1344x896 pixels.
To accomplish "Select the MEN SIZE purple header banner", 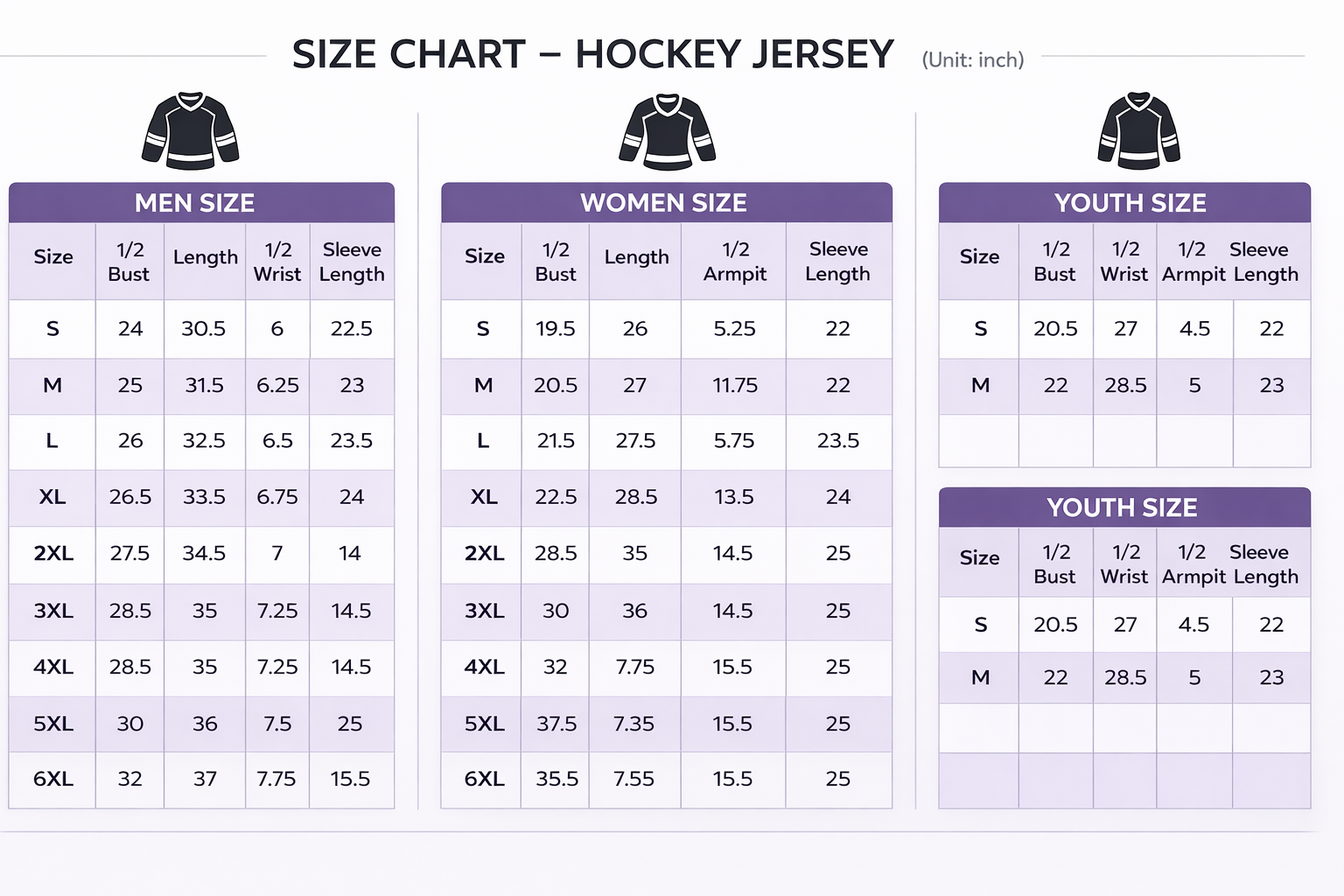I will point(201,203).
